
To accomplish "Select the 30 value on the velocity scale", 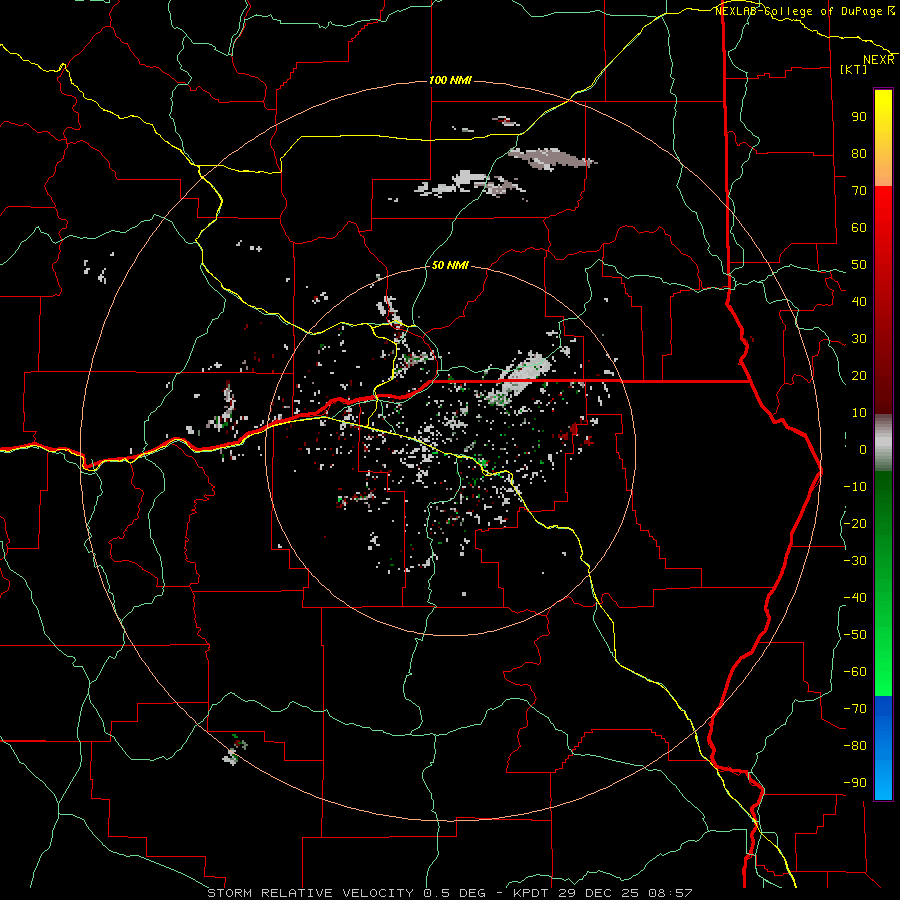I will pyautogui.click(x=859, y=339).
